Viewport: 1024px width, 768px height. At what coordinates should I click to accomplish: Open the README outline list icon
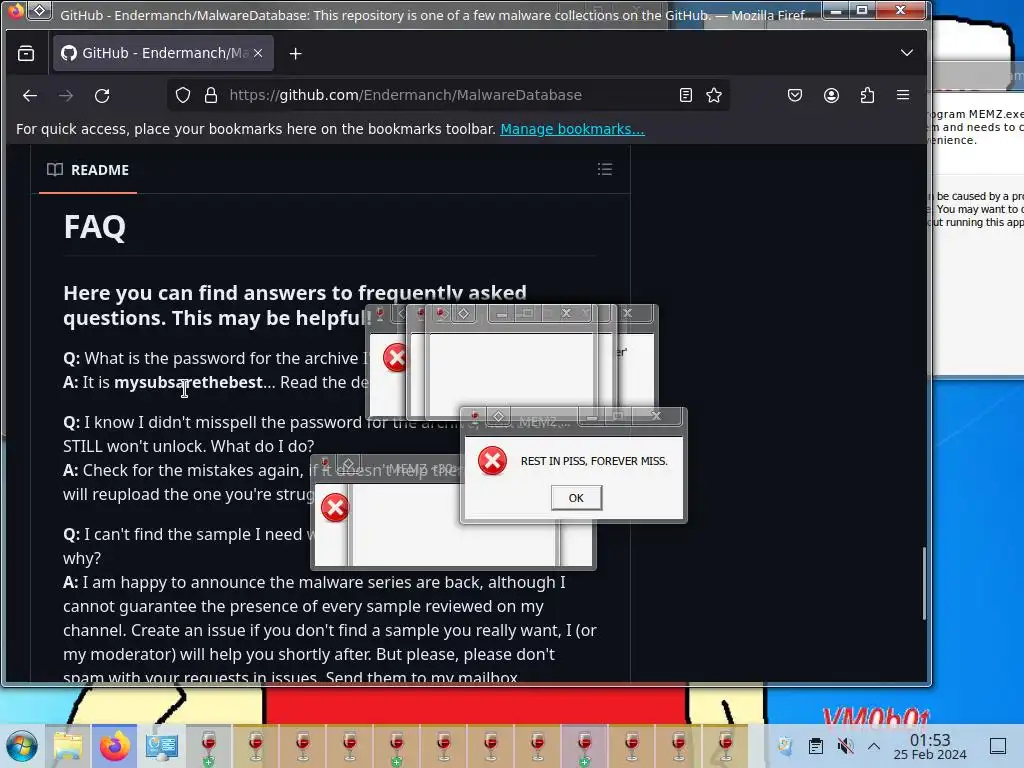pyautogui.click(x=605, y=170)
